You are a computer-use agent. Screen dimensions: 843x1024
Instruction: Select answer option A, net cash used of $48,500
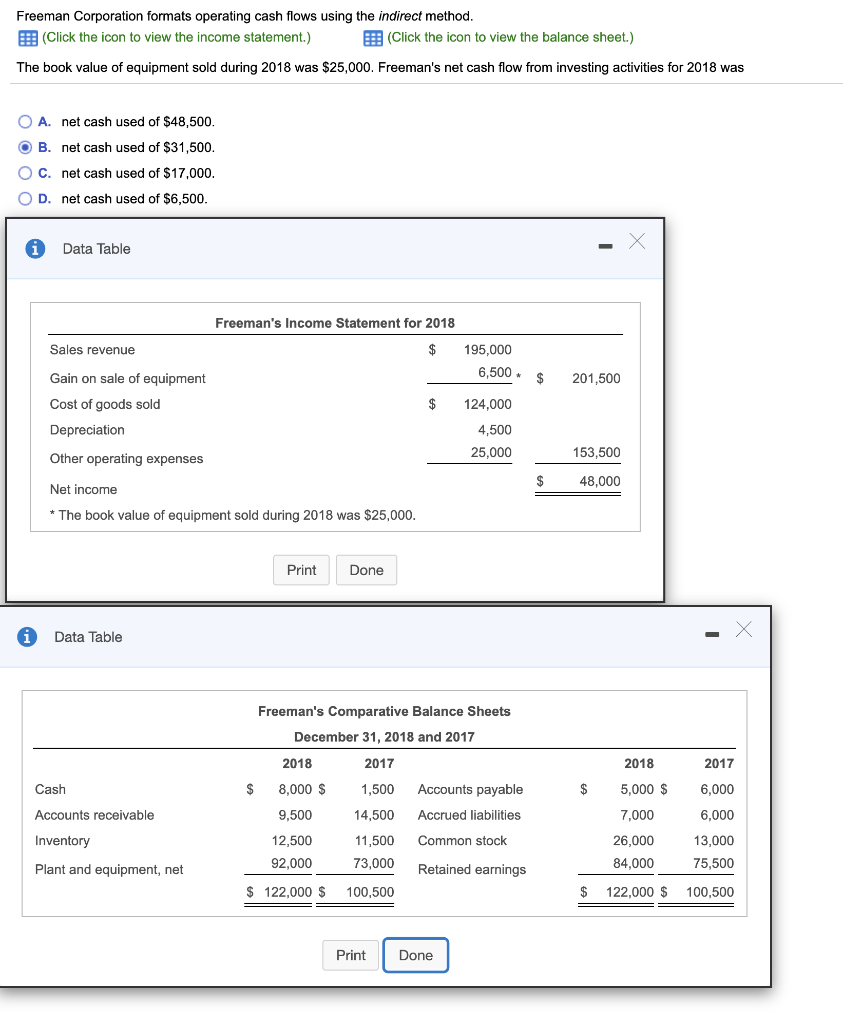tap(25, 121)
